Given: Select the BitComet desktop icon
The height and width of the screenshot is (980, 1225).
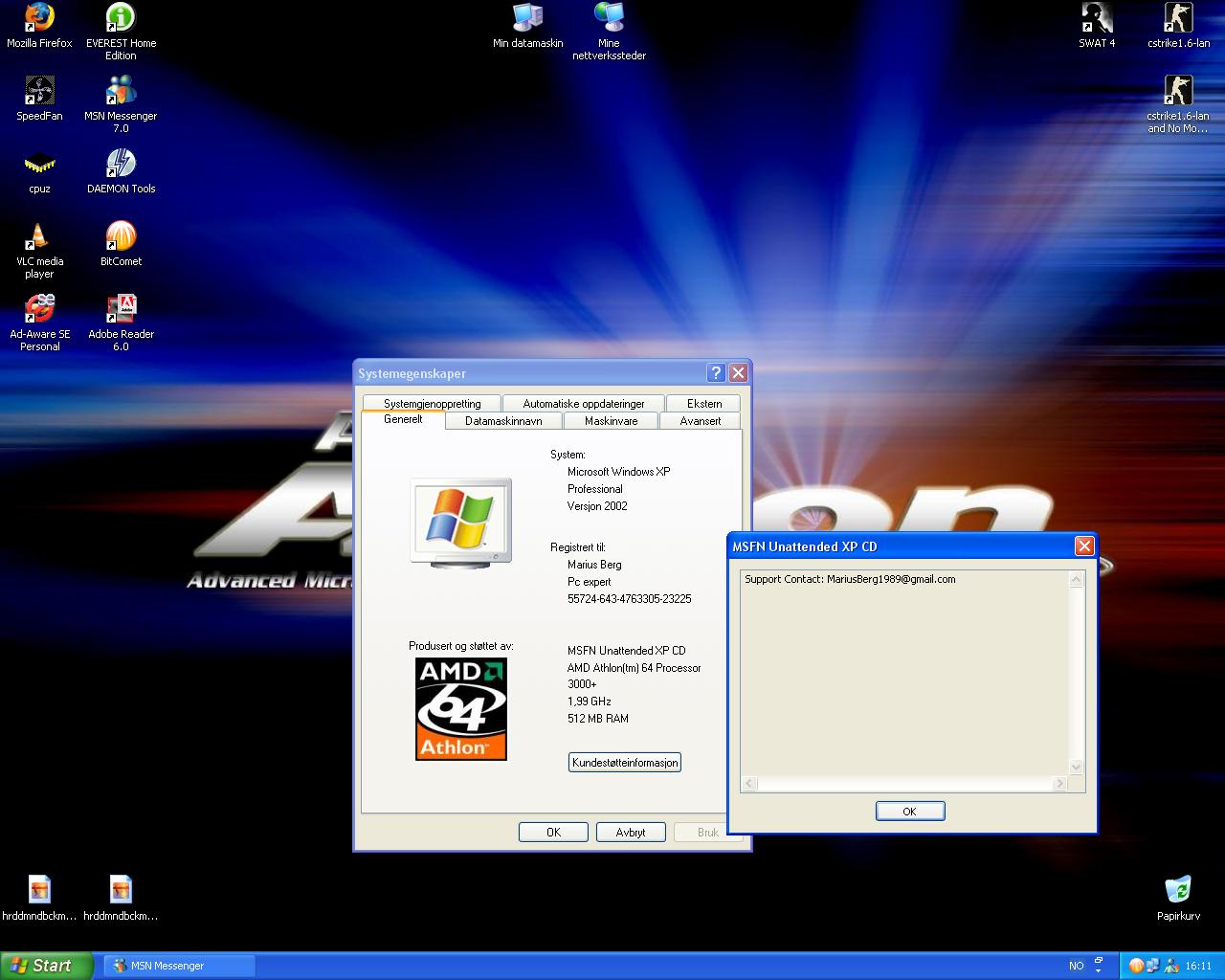Looking at the screenshot, I should 121,244.
